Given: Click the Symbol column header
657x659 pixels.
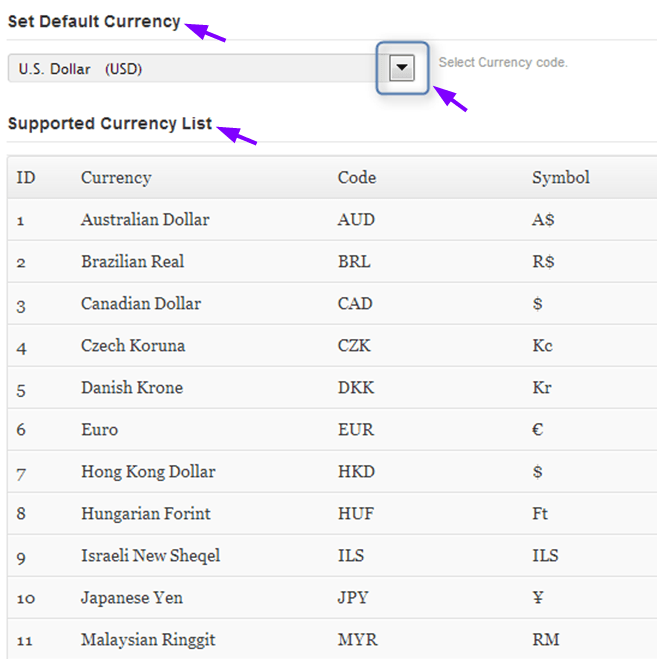Looking at the screenshot, I should pos(561,178).
